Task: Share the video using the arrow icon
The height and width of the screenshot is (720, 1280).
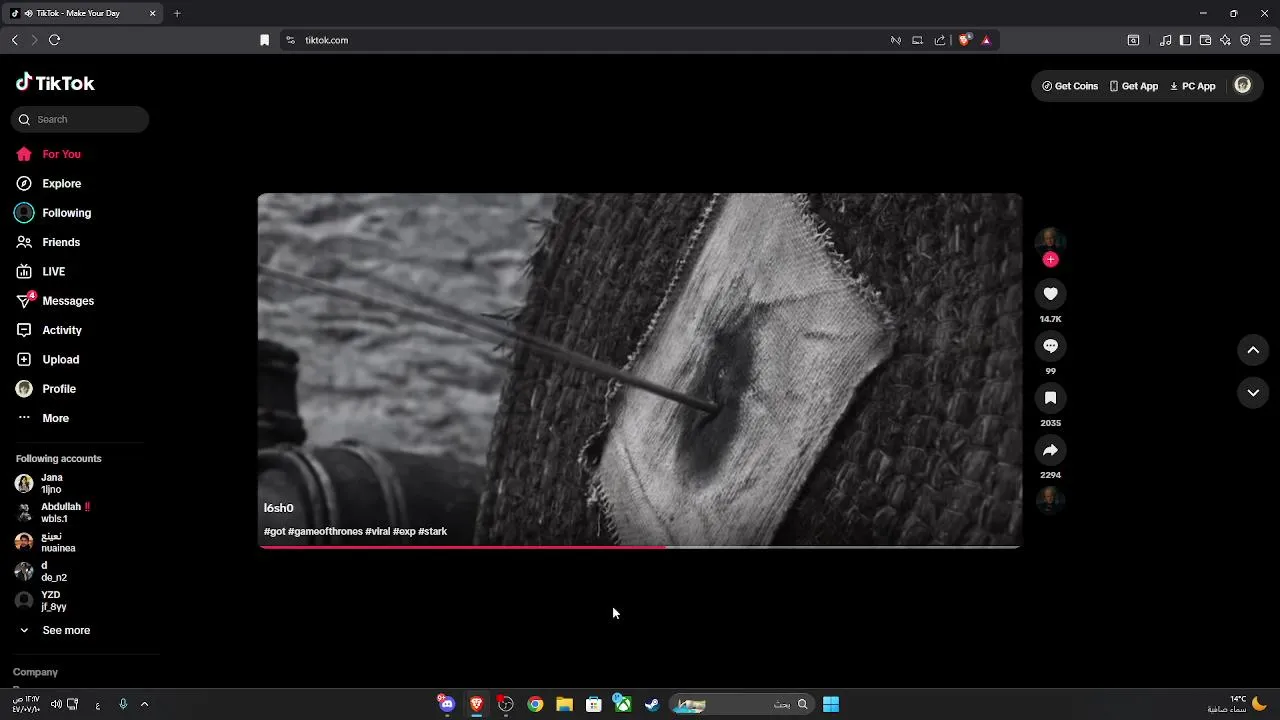Action: pyautogui.click(x=1050, y=449)
